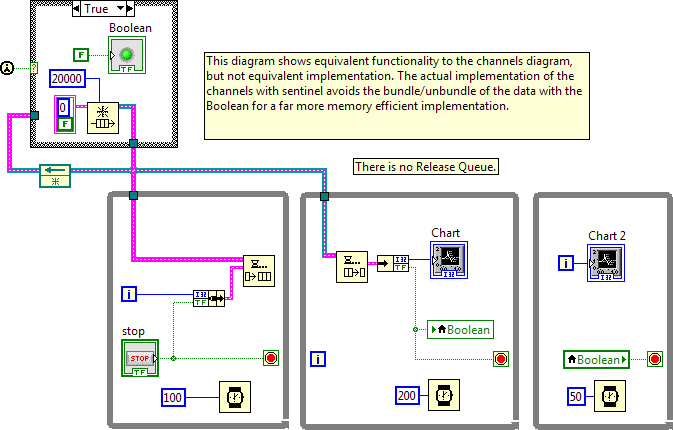
Task: Click the queue tunnel on second while loop
Action: [324, 197]
